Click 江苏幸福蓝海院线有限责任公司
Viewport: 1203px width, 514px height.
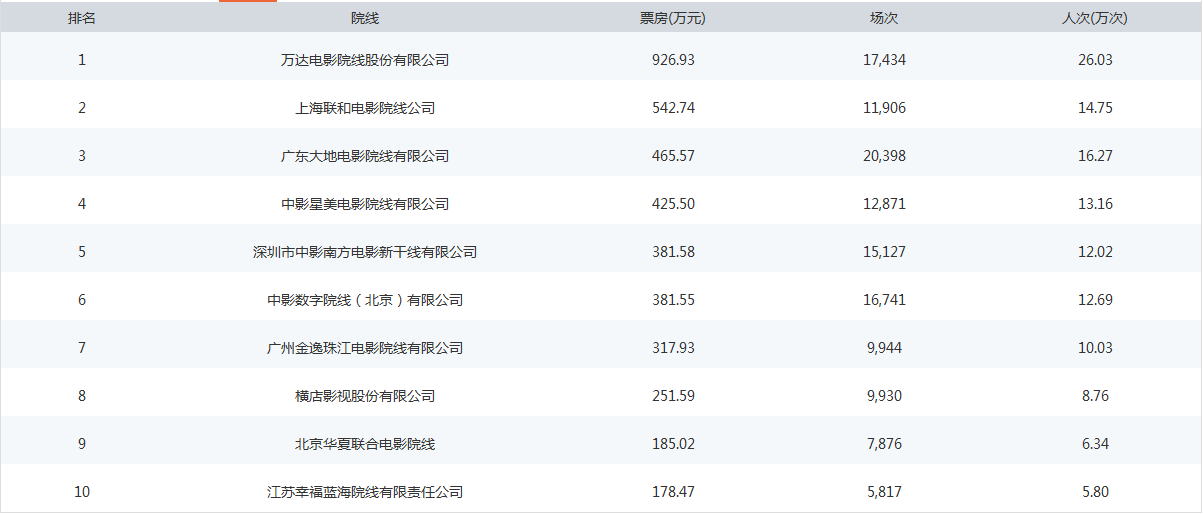(365, 492)
